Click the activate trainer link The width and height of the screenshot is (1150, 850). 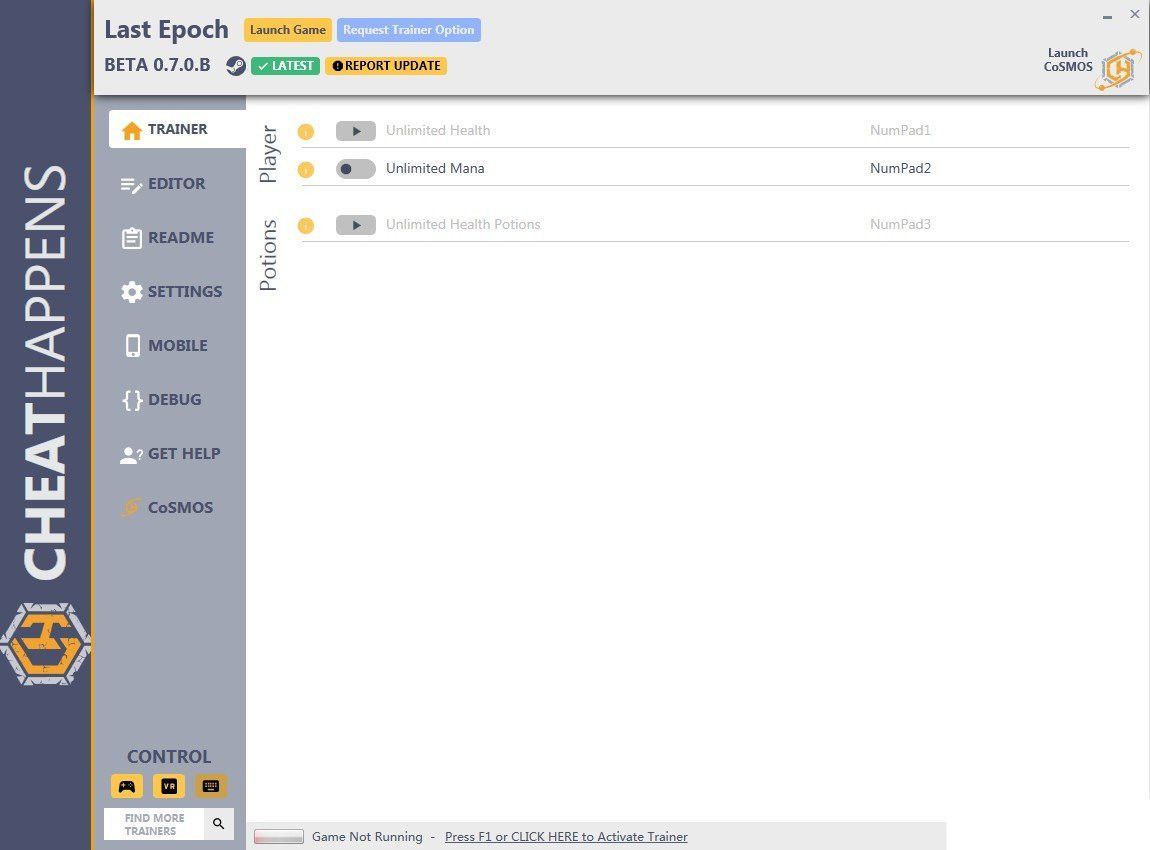[566, 837]
